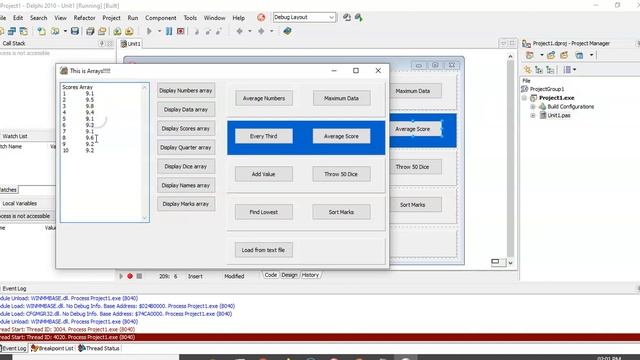Click the Run play arrow in main toolbar
640x360 pixels.
point(149,31)
